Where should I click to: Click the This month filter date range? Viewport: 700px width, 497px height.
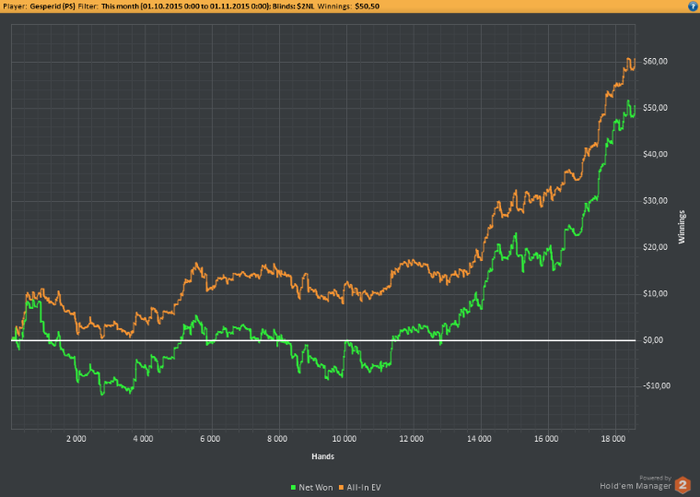(x=186, y=6)
